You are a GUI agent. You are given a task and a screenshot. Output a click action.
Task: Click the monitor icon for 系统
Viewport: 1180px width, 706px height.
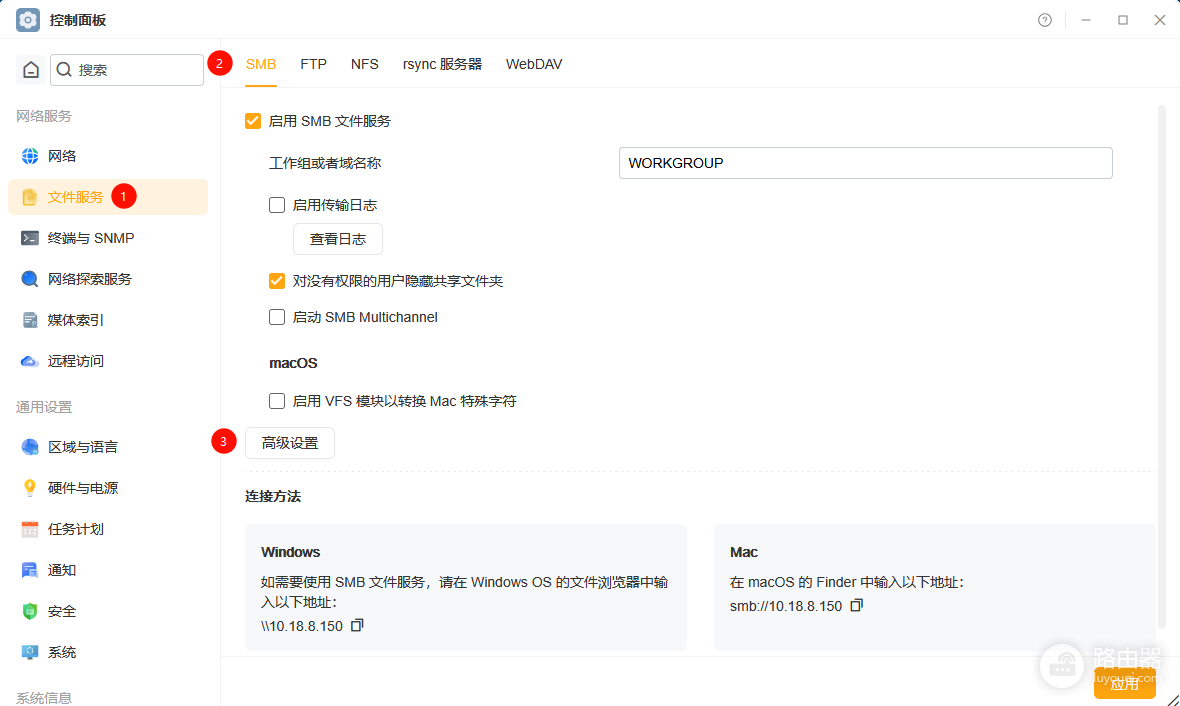pos(29,652)
